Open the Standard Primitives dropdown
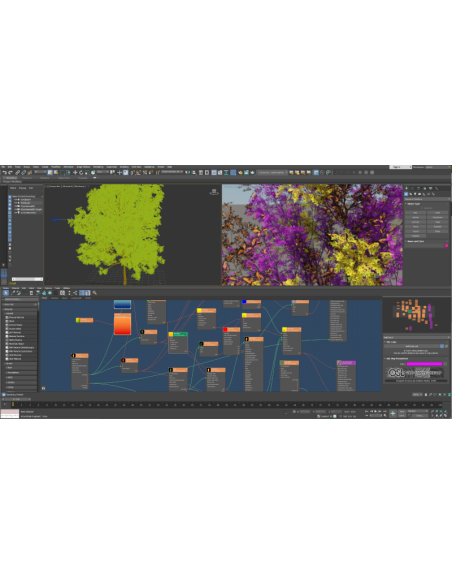The height and width of the screenshot is (584, 452). pos(427,199)
